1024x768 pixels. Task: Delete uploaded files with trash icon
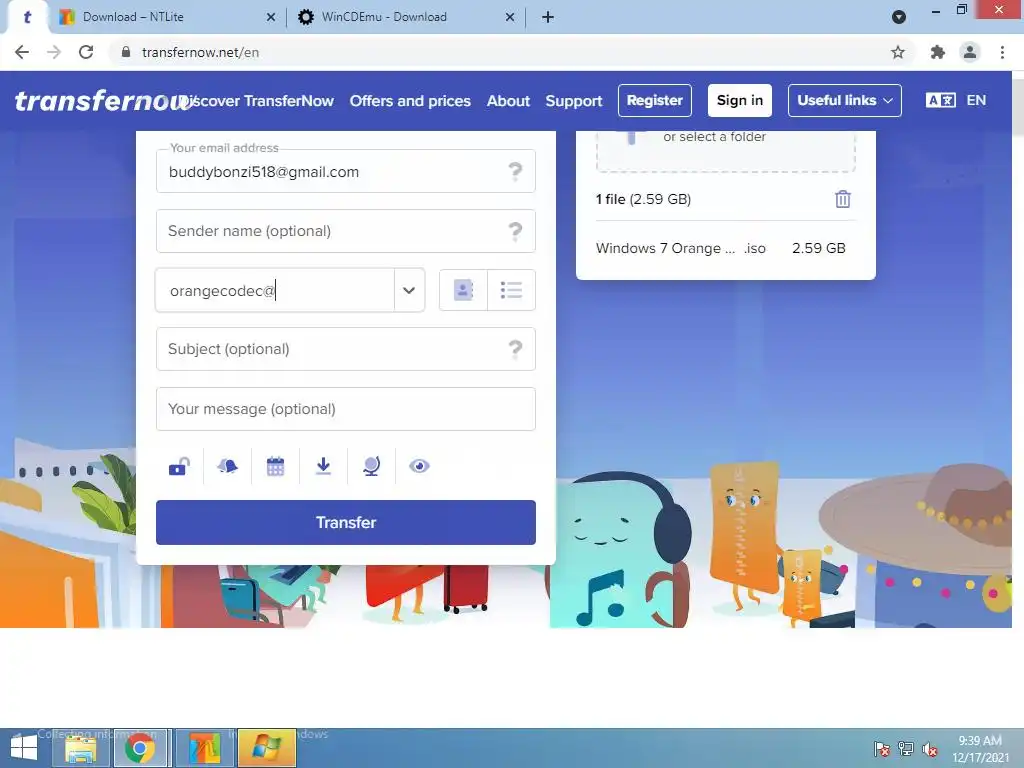(842, 199)
